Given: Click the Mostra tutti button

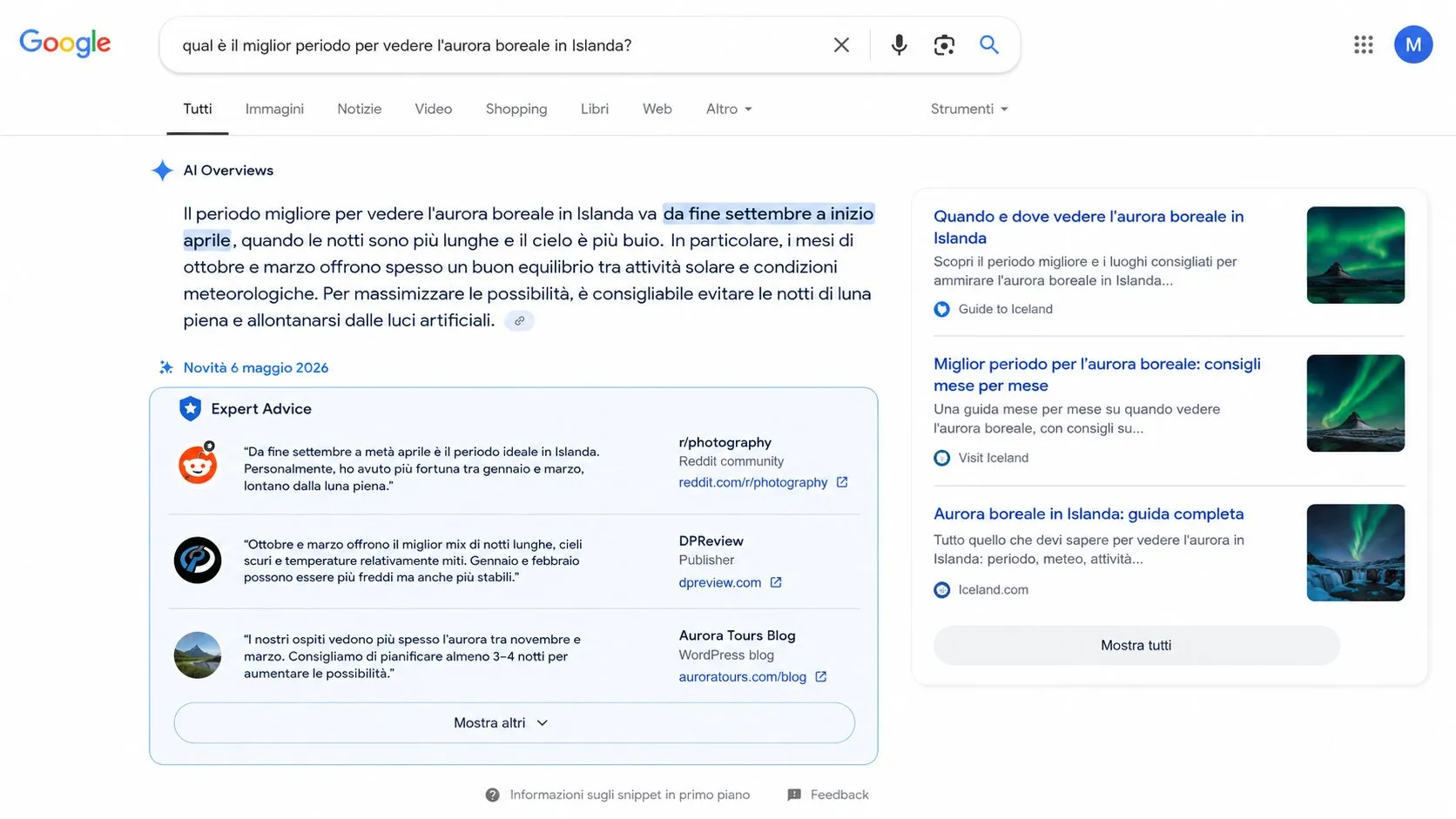Looking at the screenshot, I should [1136, 646].
